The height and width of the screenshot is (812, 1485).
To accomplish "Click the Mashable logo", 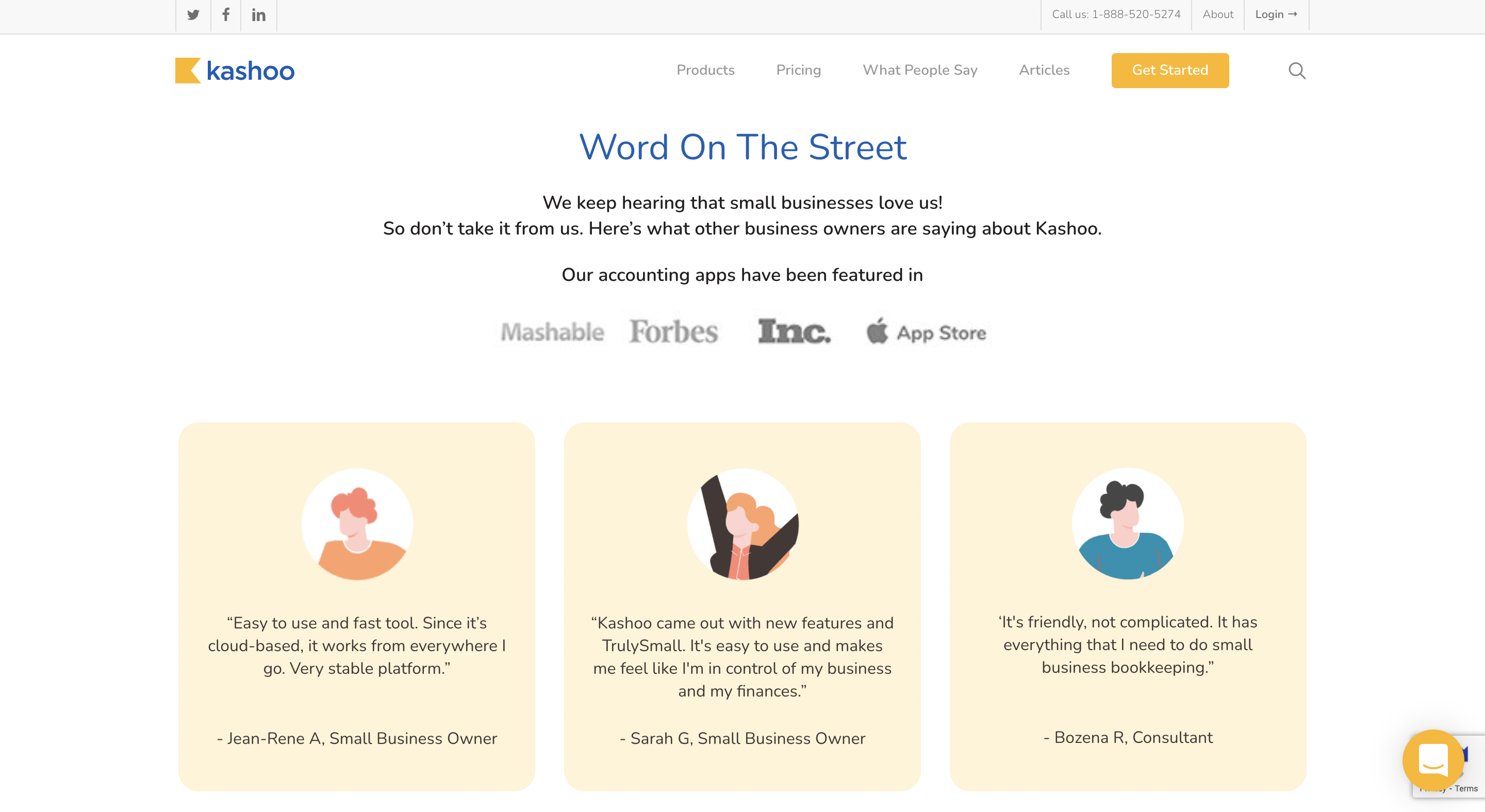I will pos(552,332).
